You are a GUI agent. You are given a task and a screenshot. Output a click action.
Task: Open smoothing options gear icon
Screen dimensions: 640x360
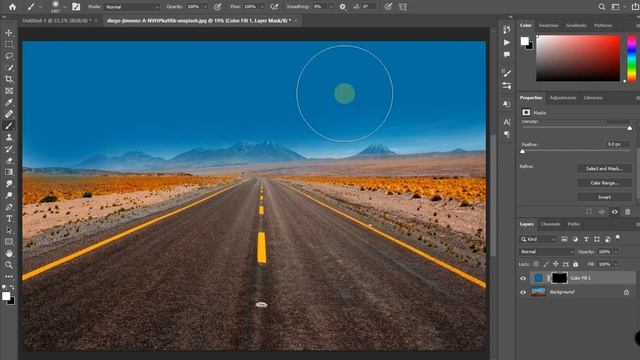342,7
